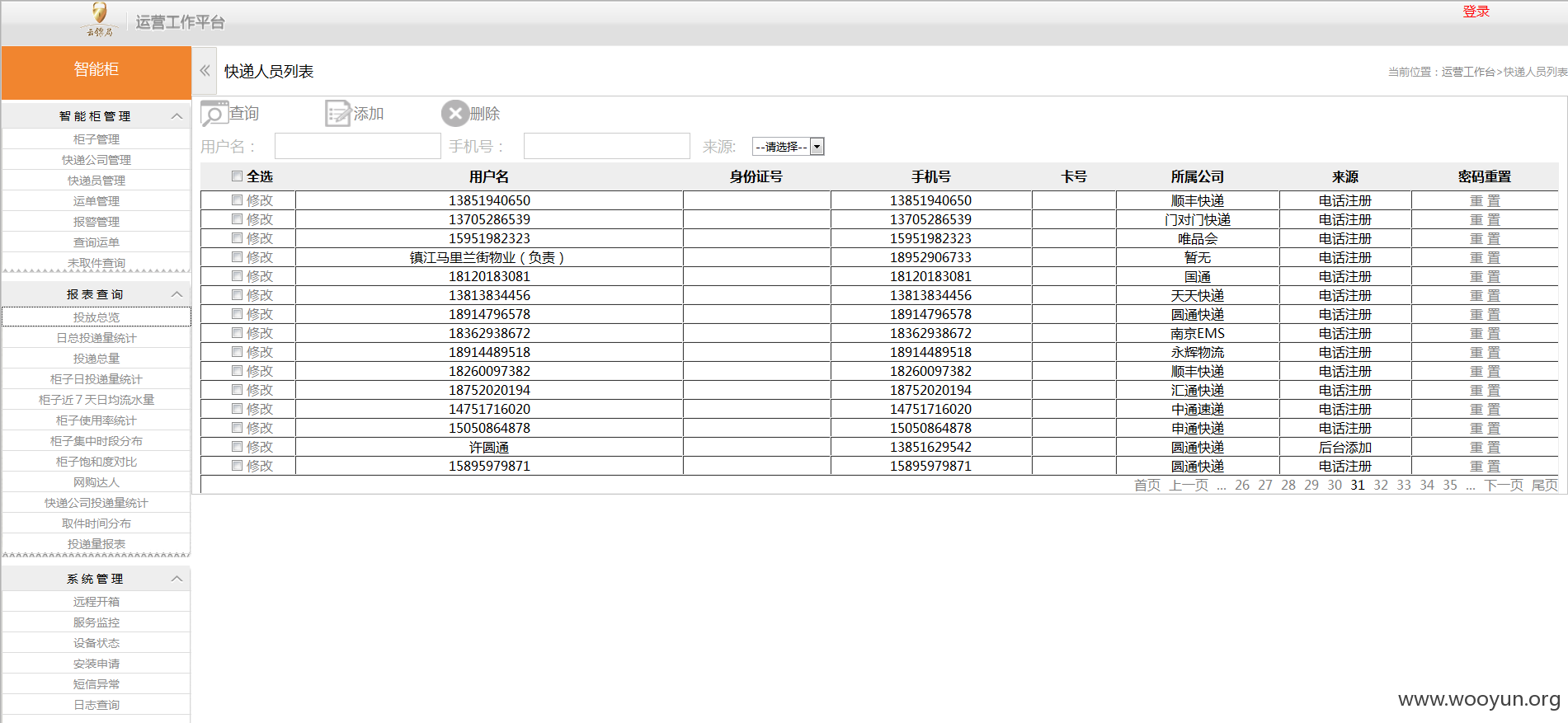Jump to 首页 first page
1568x723 pixels.
pos(1147,485)
